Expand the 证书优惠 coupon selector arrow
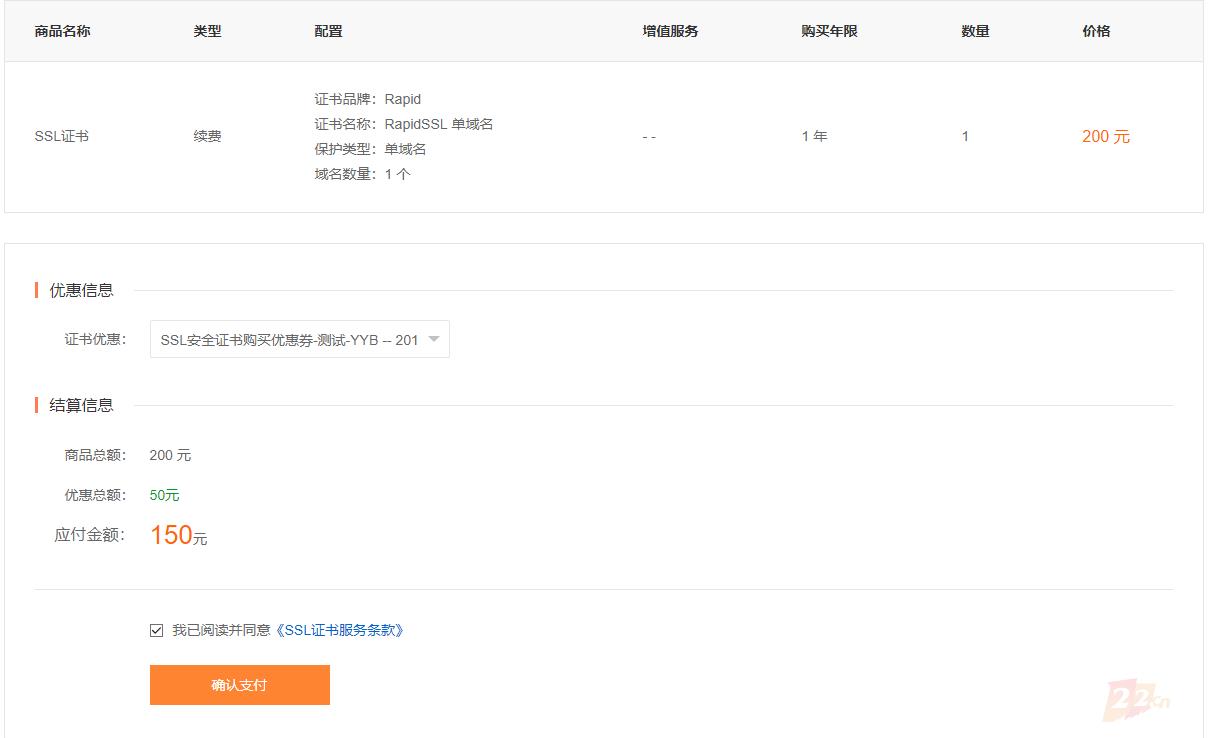Image resolution: width=1212 pixels, height=738 pixels. (x=434, y=339)
